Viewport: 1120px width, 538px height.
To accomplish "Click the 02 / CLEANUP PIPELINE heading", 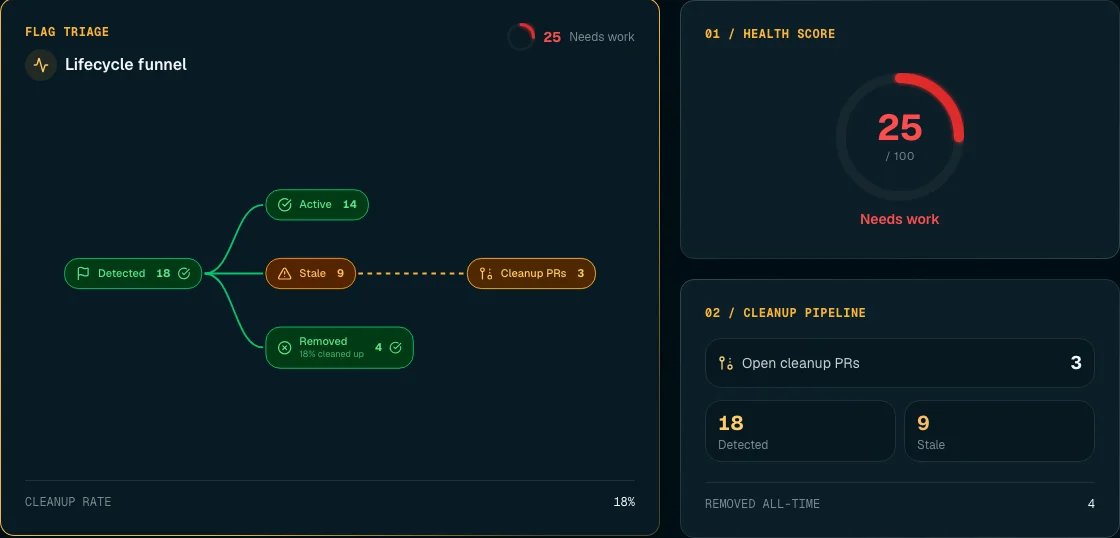I will click(x=785, y=313).
